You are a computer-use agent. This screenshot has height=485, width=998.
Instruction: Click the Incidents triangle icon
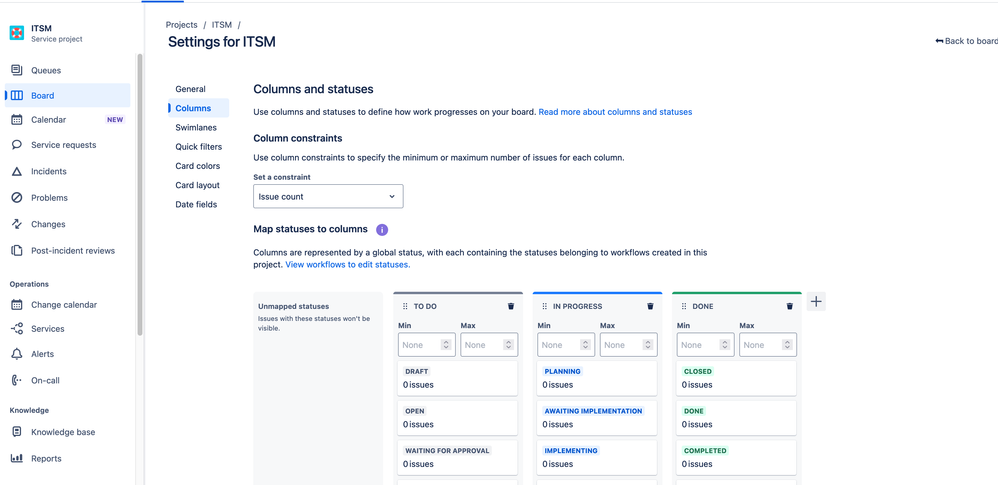coord(17,171)
